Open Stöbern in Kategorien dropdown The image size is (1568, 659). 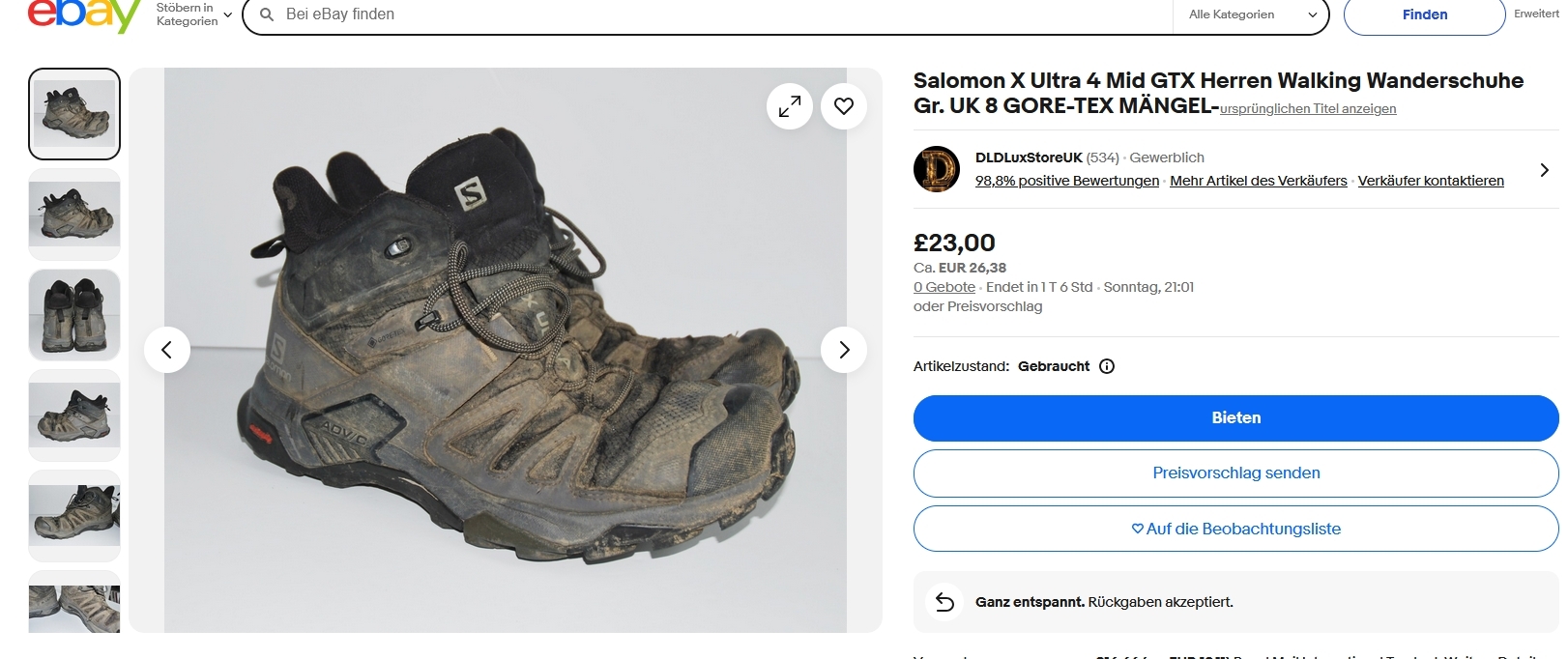(x=194, y=14)
